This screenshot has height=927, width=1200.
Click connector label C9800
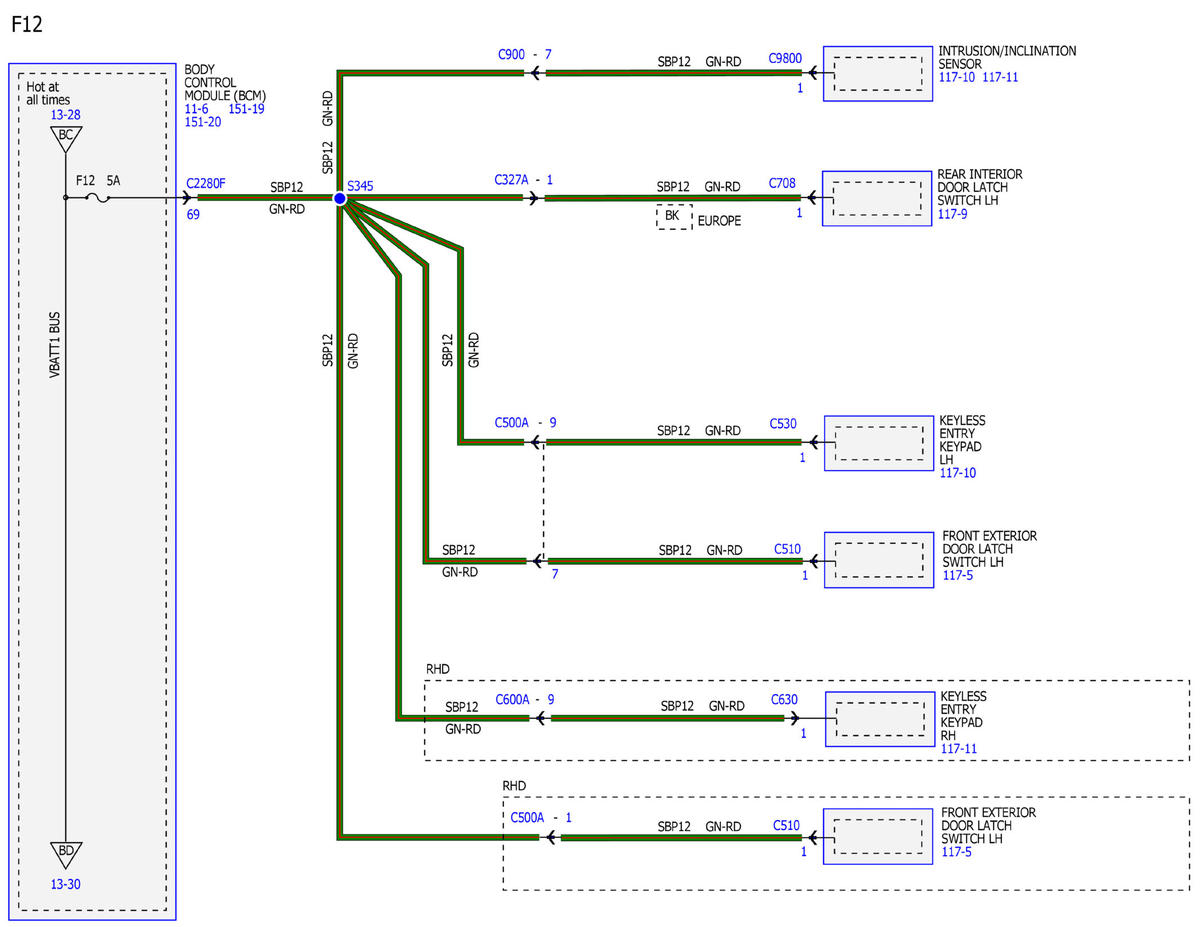(x=785, y=59)
